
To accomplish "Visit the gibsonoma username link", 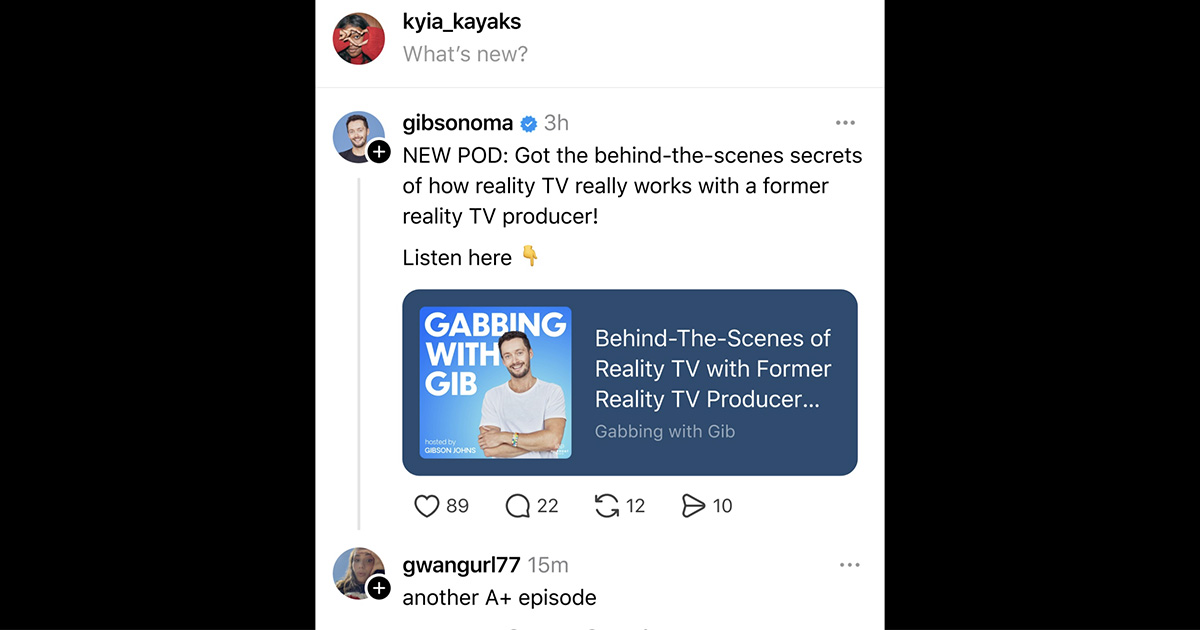I will point(458,123).
